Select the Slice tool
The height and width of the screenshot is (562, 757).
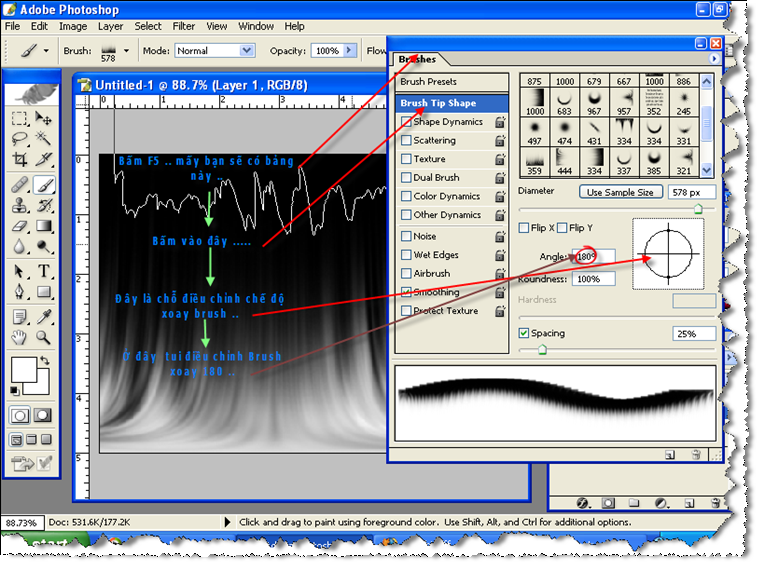pos(43,159)
